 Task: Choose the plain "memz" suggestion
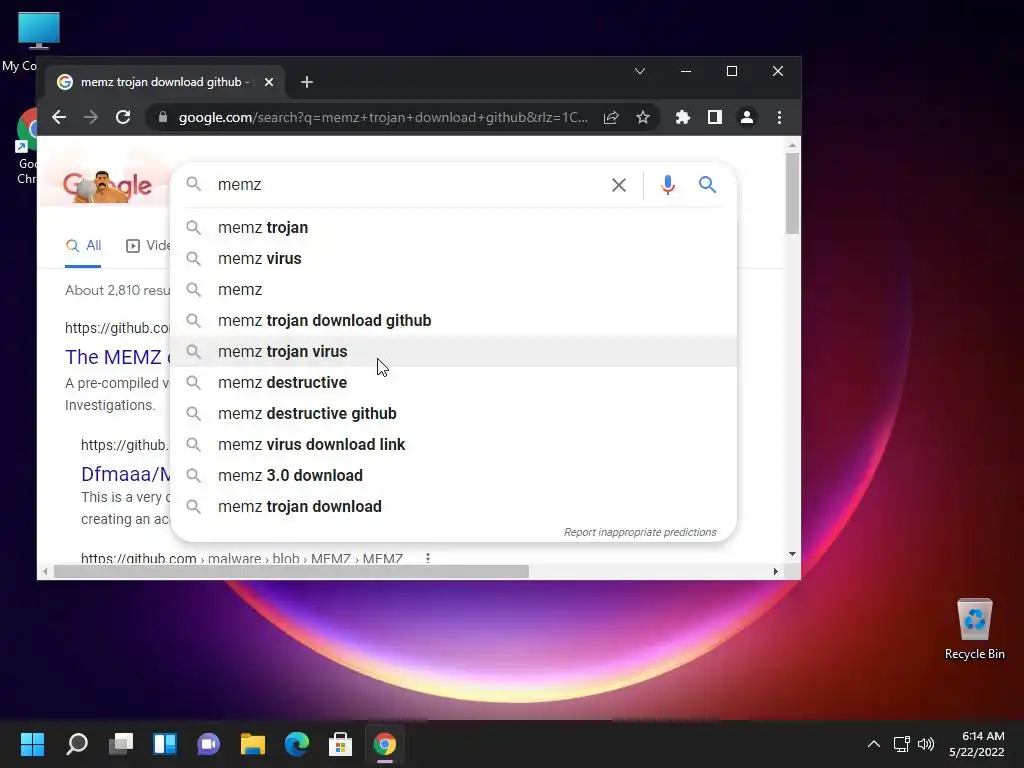click(453, 289)
